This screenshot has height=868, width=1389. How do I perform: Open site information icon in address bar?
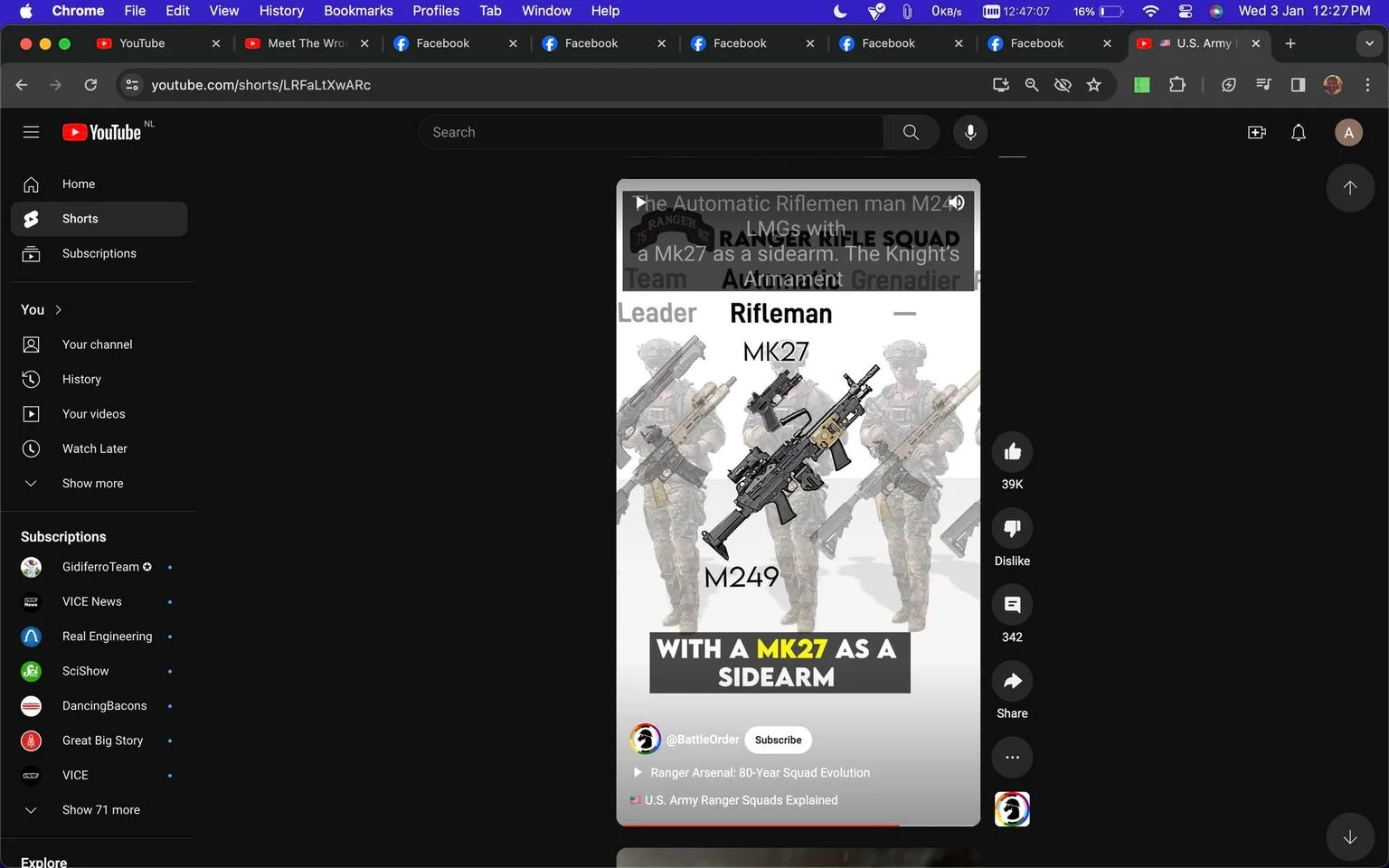coord(132,85)
